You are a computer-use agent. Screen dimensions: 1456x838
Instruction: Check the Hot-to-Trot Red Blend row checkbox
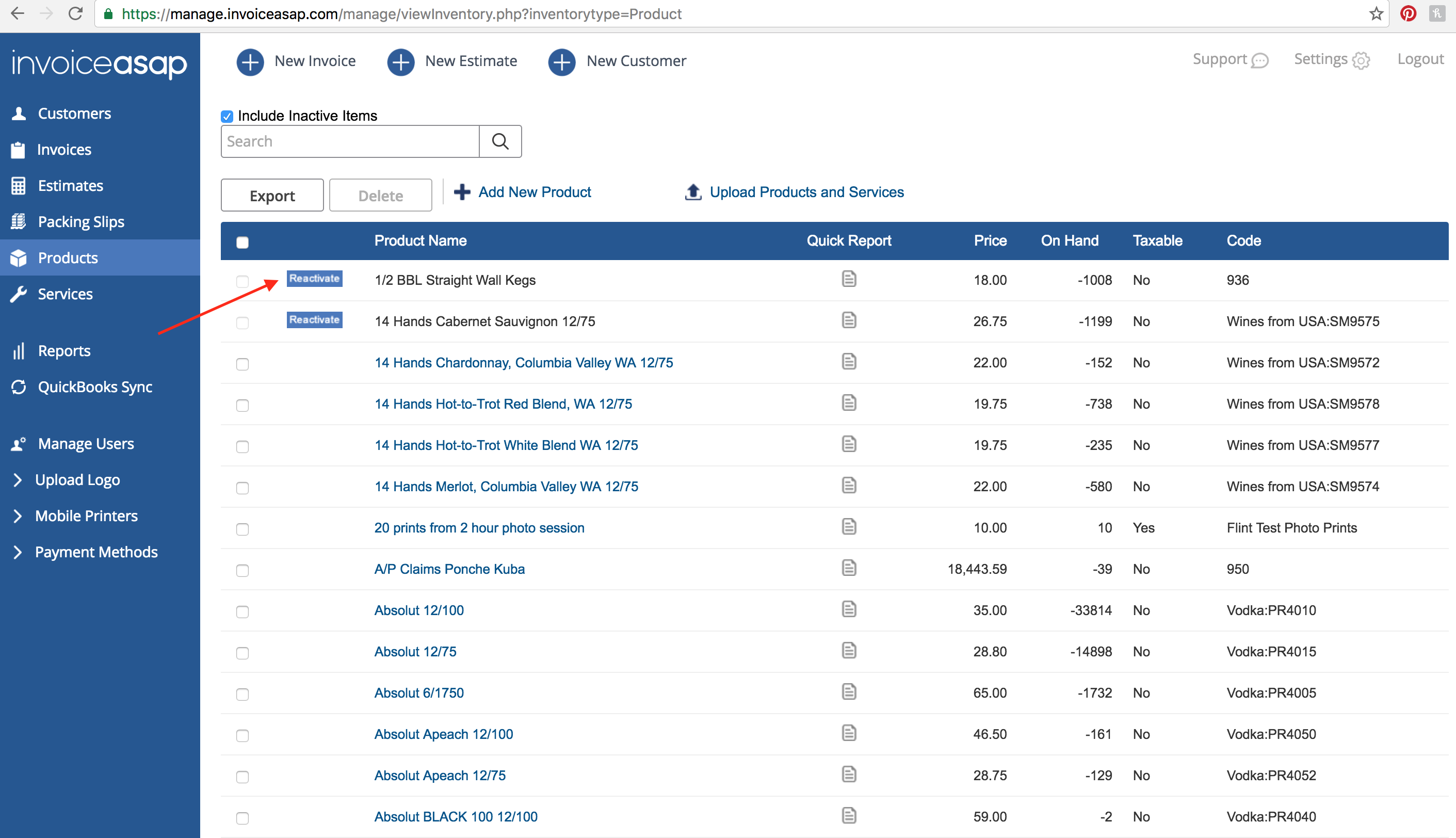tap(242, 406)
